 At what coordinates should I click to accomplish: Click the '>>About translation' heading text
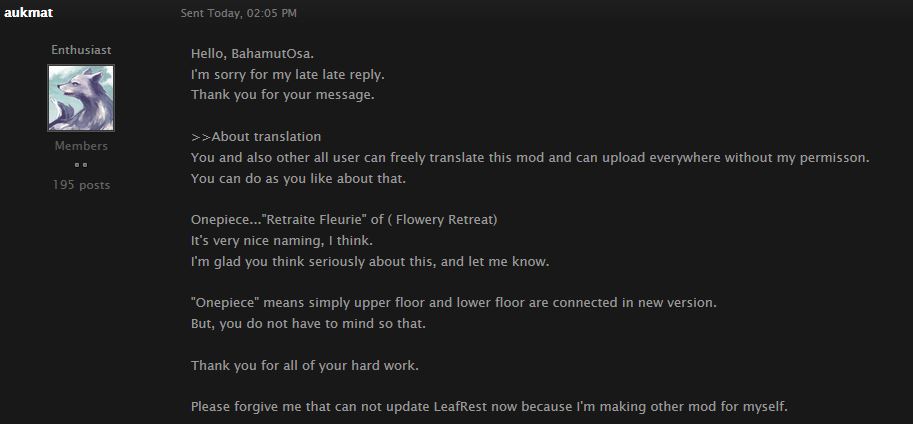click(256, 136)
